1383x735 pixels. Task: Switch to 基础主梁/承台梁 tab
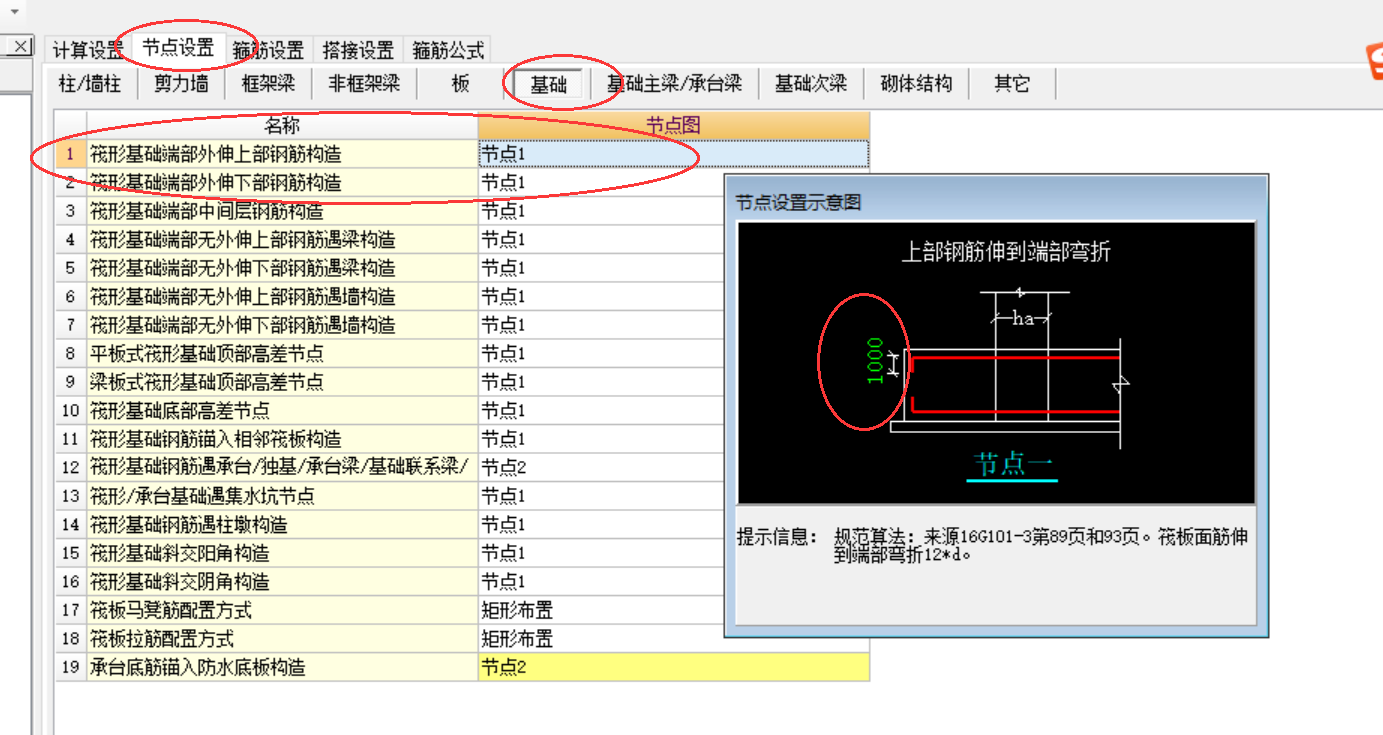pos(674,84)
